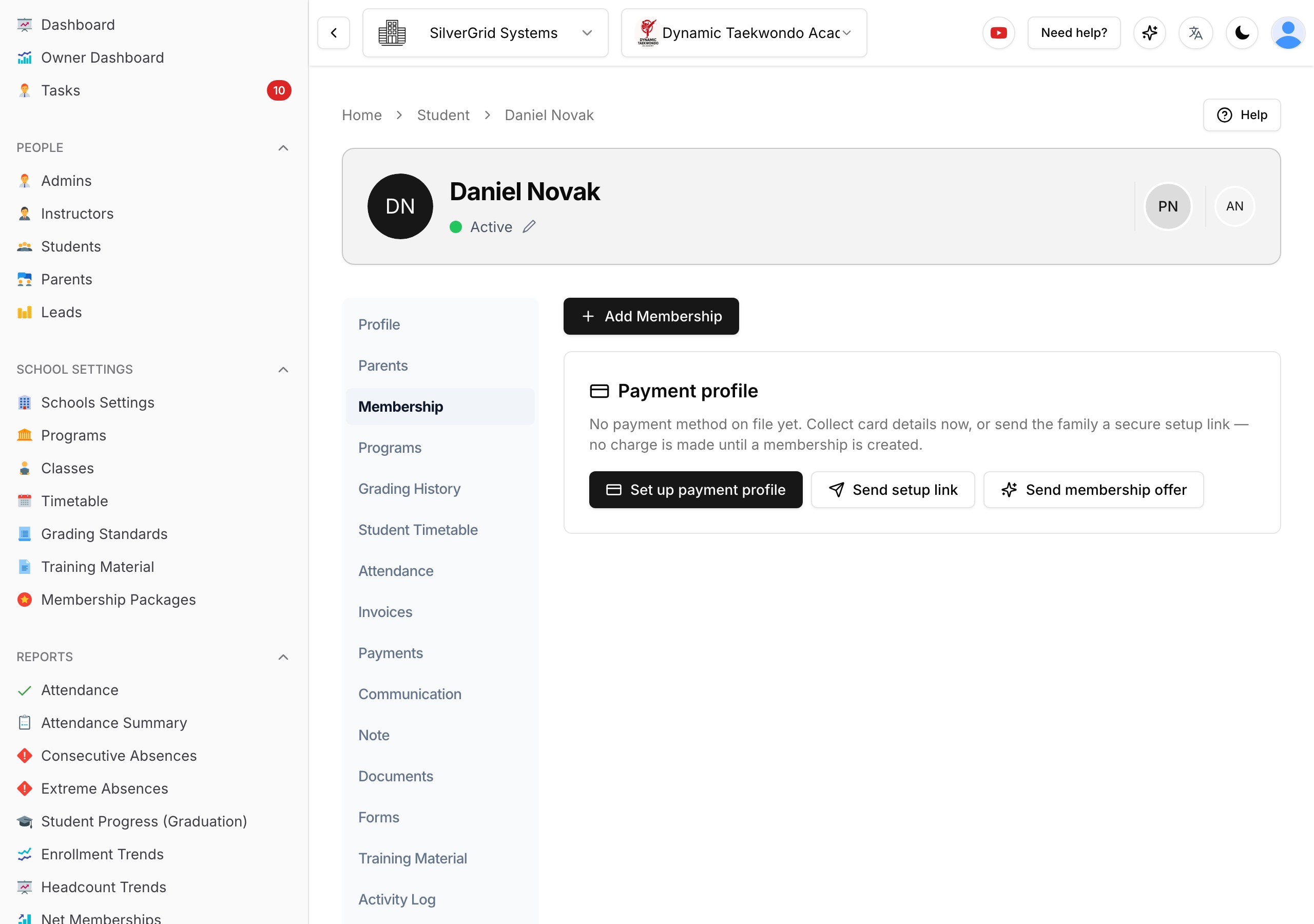Open SilverGrid Systems organization dropdown
Image resolution: width=1314 pixels, height=924 pixels.
coord(486,33)
